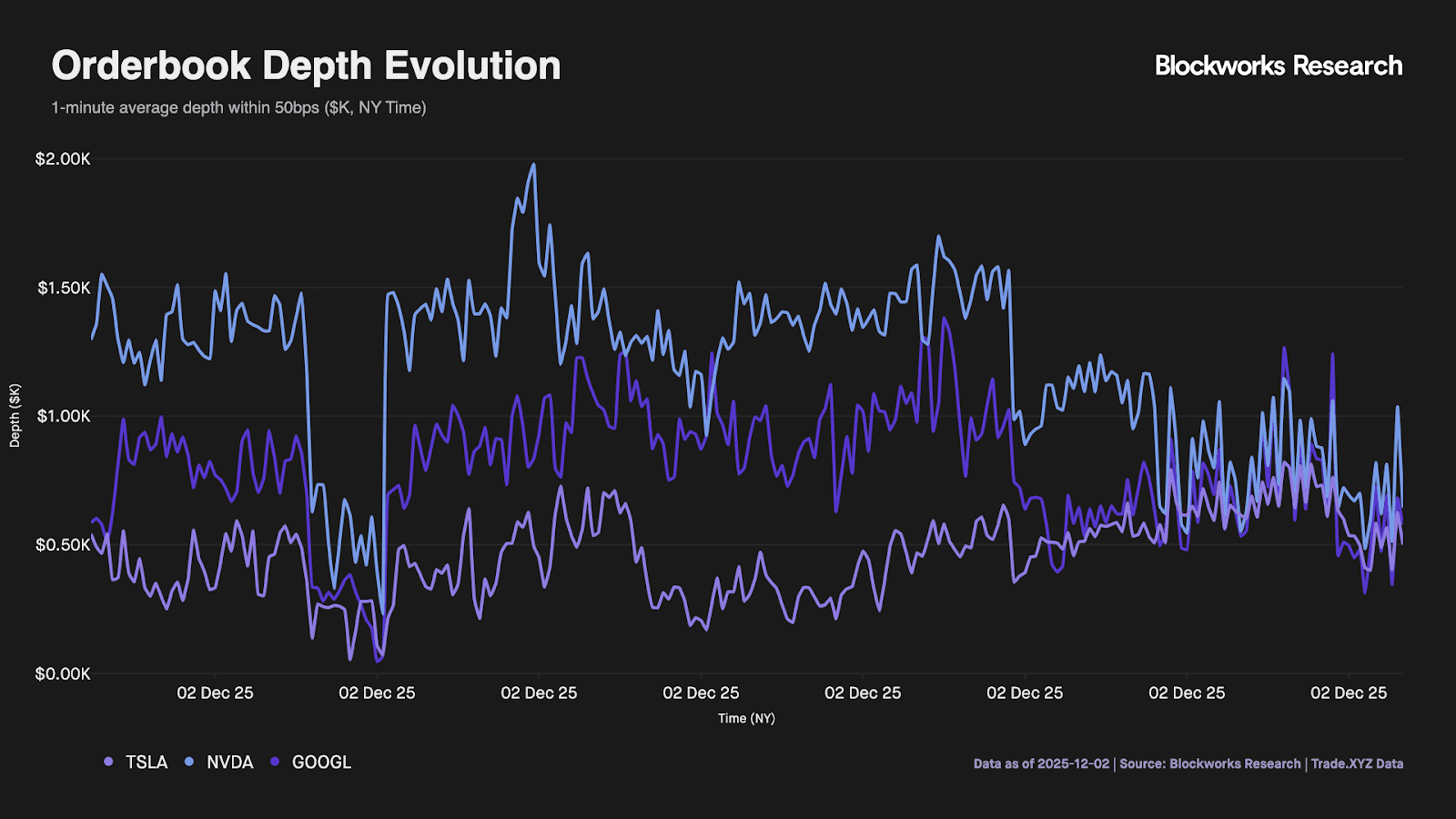Click the Trade.XYZ Data attribution

pyautogui.click(x=1357, y=763)
